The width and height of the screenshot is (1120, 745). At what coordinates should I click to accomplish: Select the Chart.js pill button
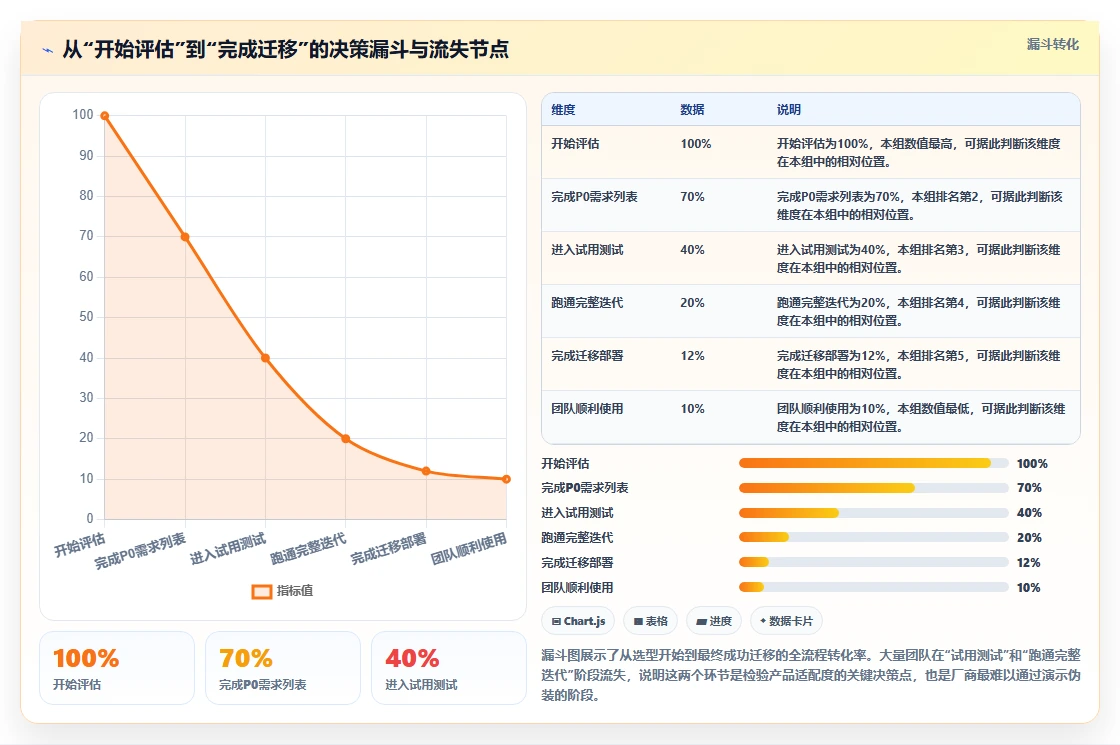coord(578,621)
